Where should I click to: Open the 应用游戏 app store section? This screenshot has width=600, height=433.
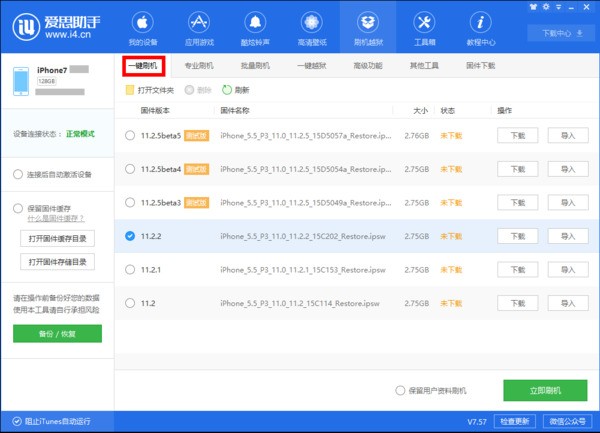(198, 27)
